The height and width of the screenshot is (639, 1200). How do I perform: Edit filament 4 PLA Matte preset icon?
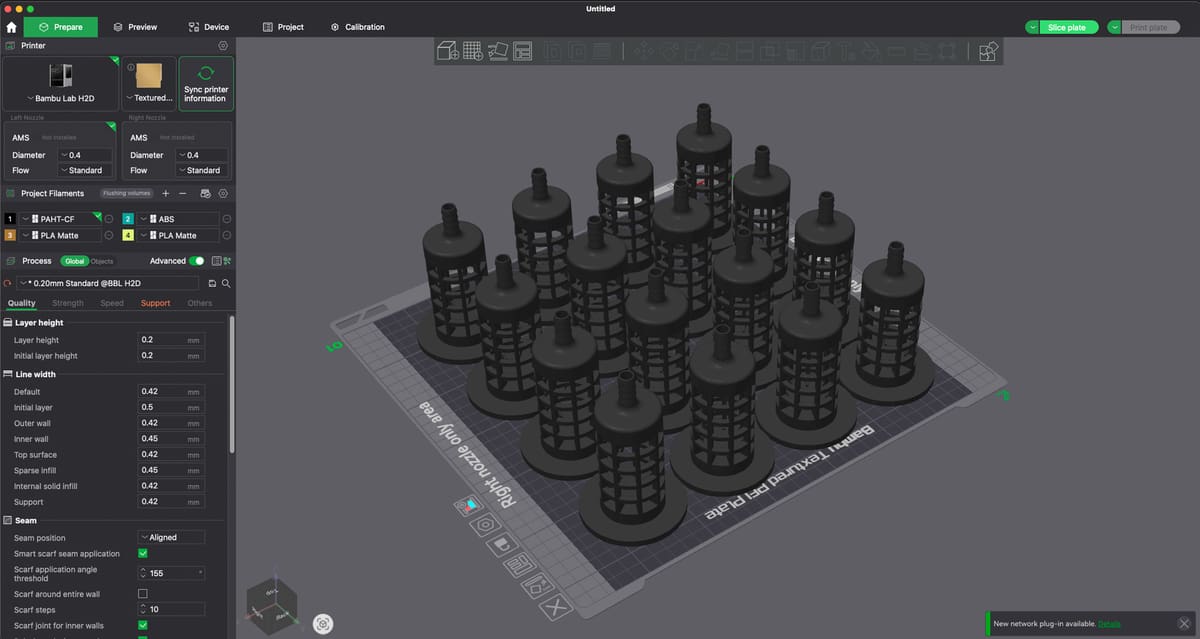tap(227, 235)
